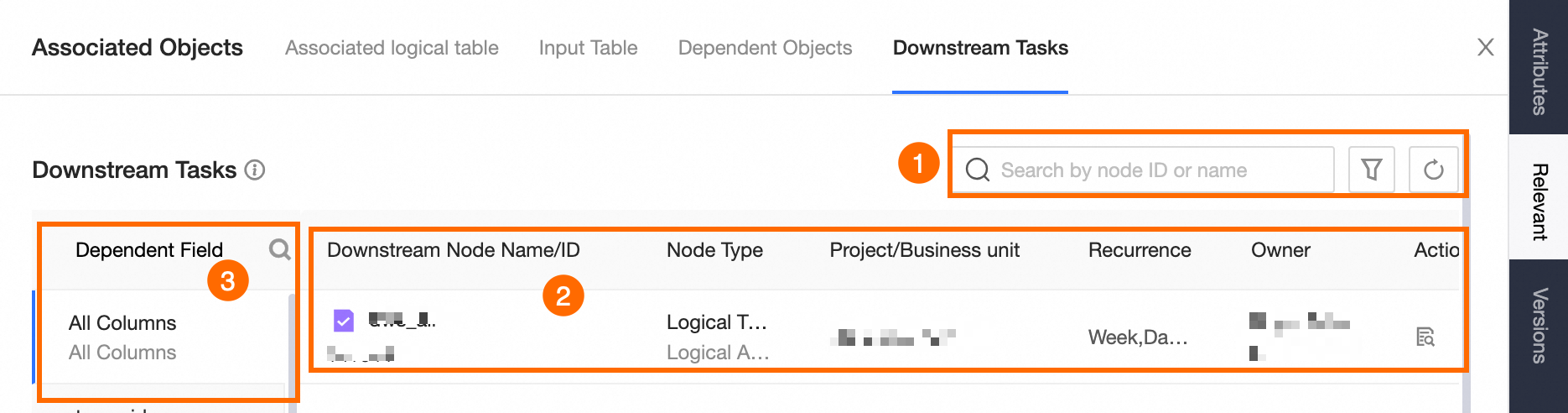Click the filter funnel icon
Image resolution: width=1568 pixels, height=413 pixels.
click(x=1371, y=170)
